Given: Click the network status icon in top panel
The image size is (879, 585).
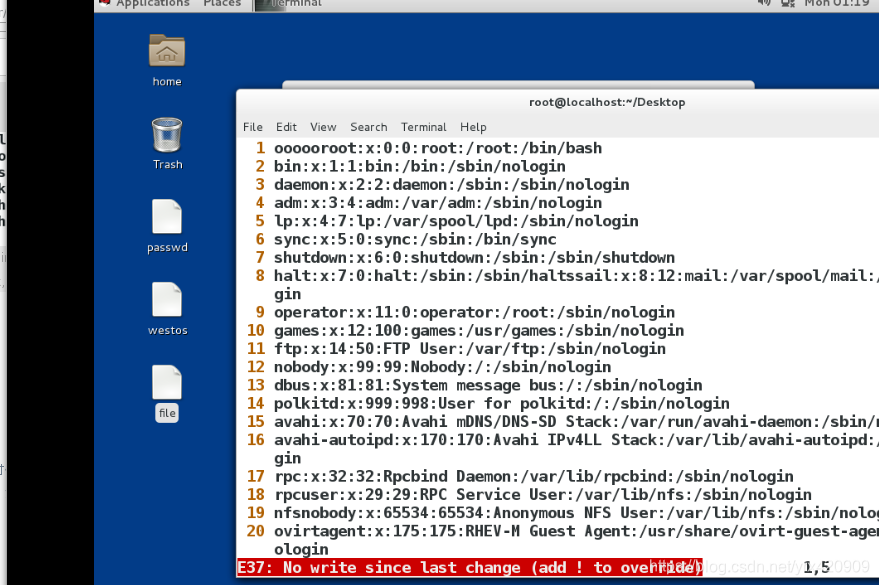Looking at the screenshot, I should coord(788,3).
